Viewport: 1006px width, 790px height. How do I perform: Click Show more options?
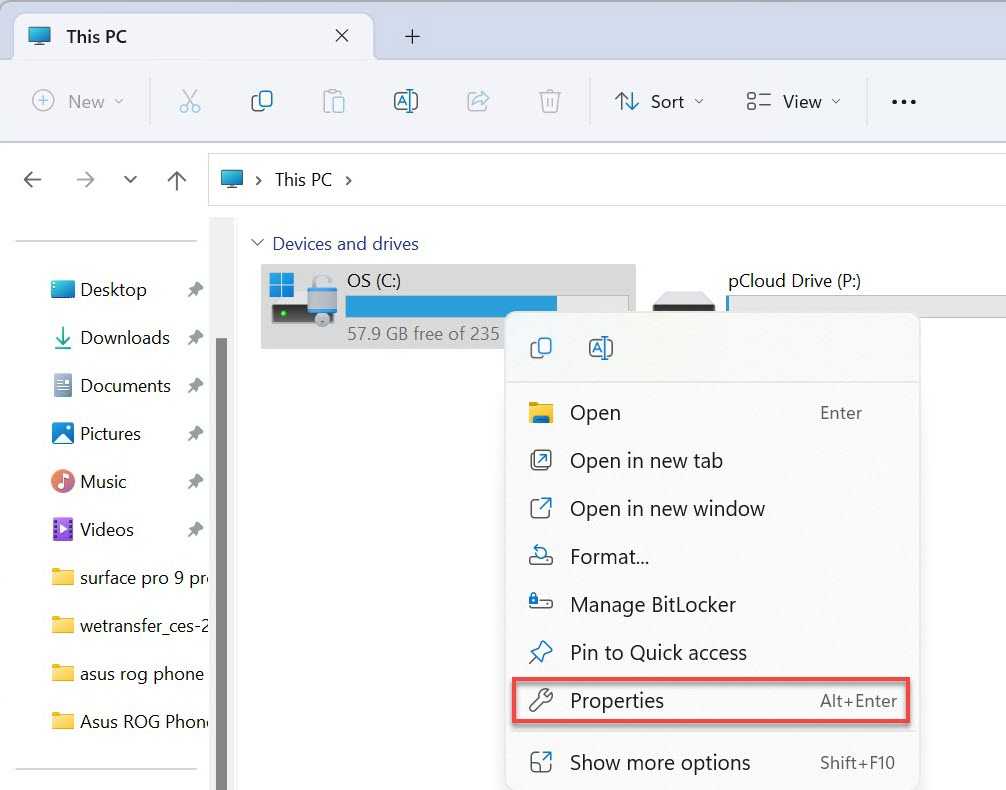click(x=712, y=762)
